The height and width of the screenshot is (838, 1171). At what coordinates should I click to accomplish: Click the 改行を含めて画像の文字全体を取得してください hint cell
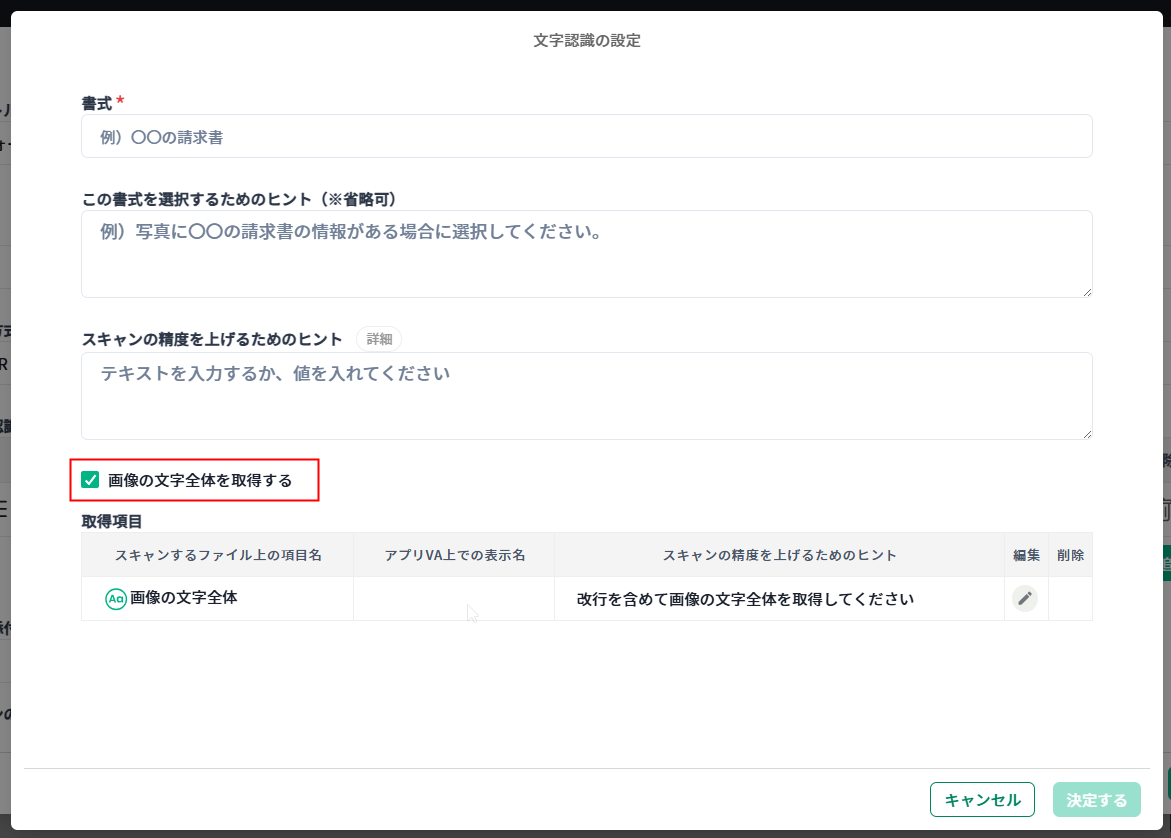(745, 600)
